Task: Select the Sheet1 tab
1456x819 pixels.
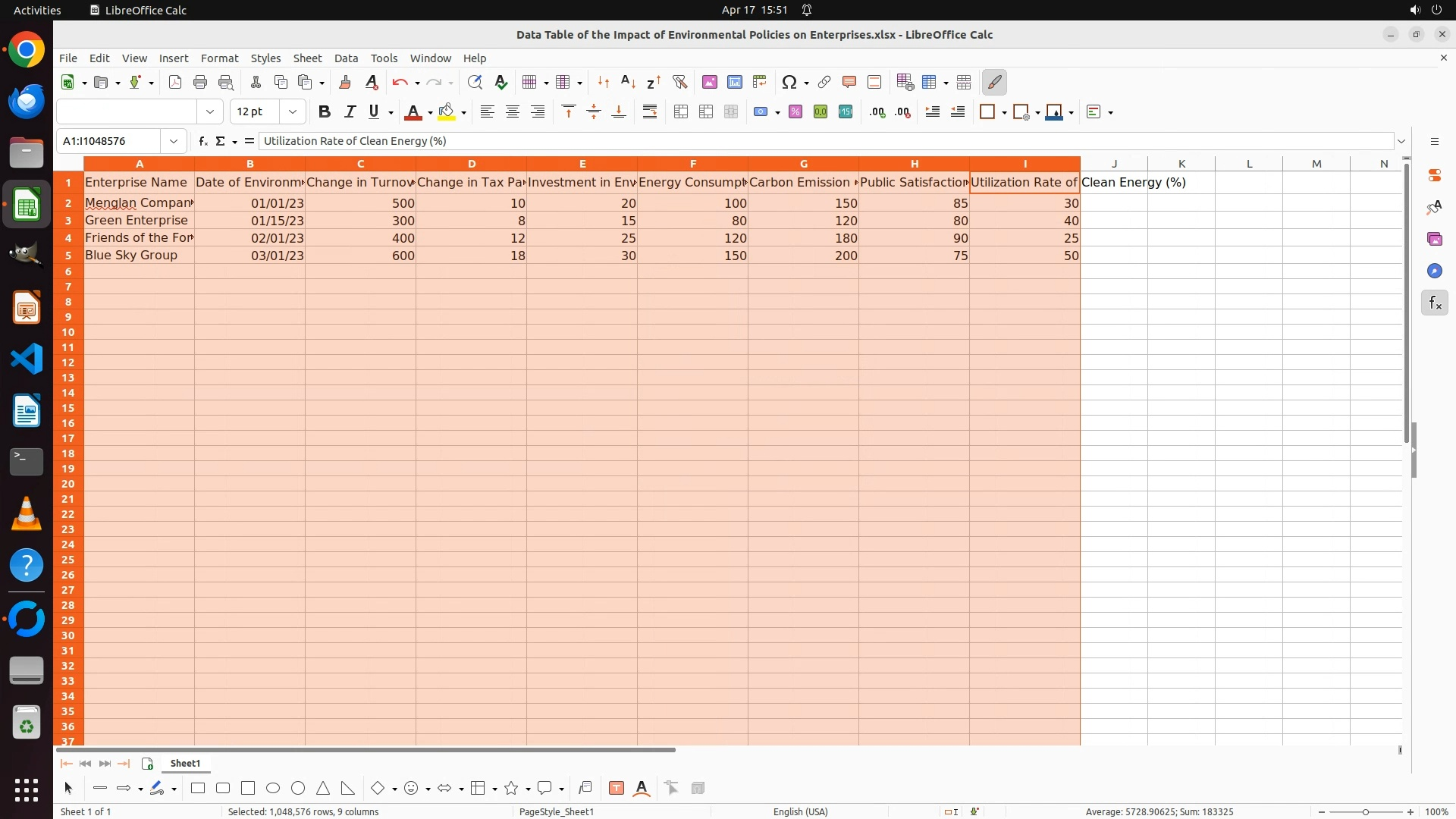Action: tap(185, 764)
